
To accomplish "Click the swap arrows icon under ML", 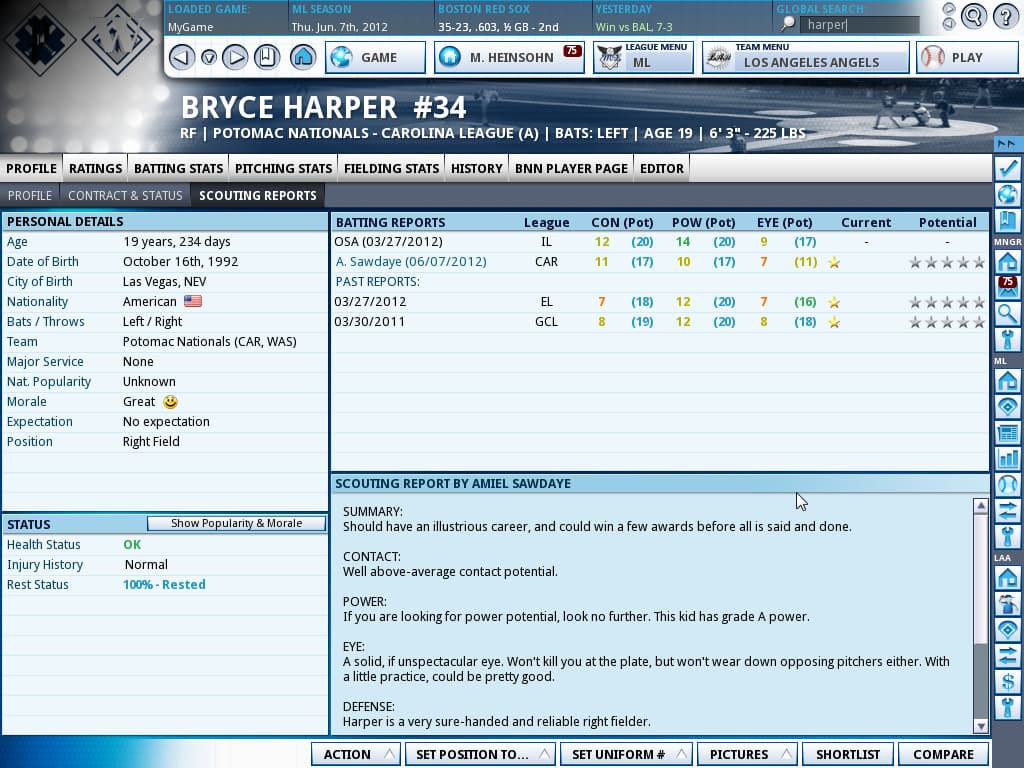I will pyautogui.click(x=1008, y=511).
